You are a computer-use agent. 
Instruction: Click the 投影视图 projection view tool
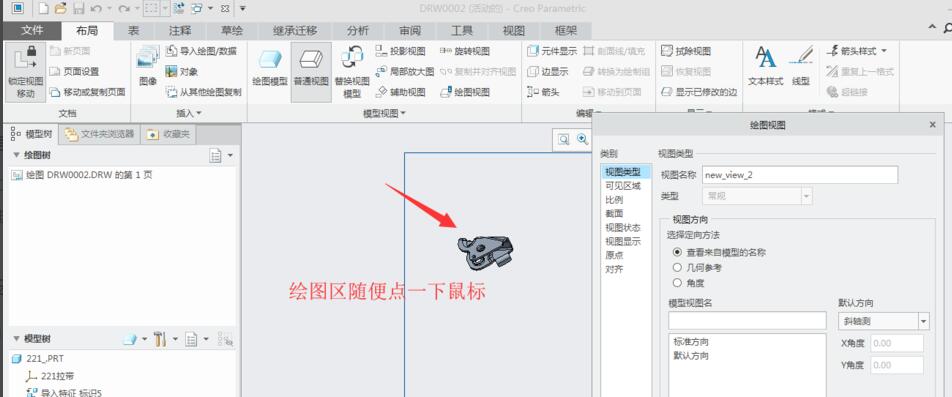click(400, 51)
